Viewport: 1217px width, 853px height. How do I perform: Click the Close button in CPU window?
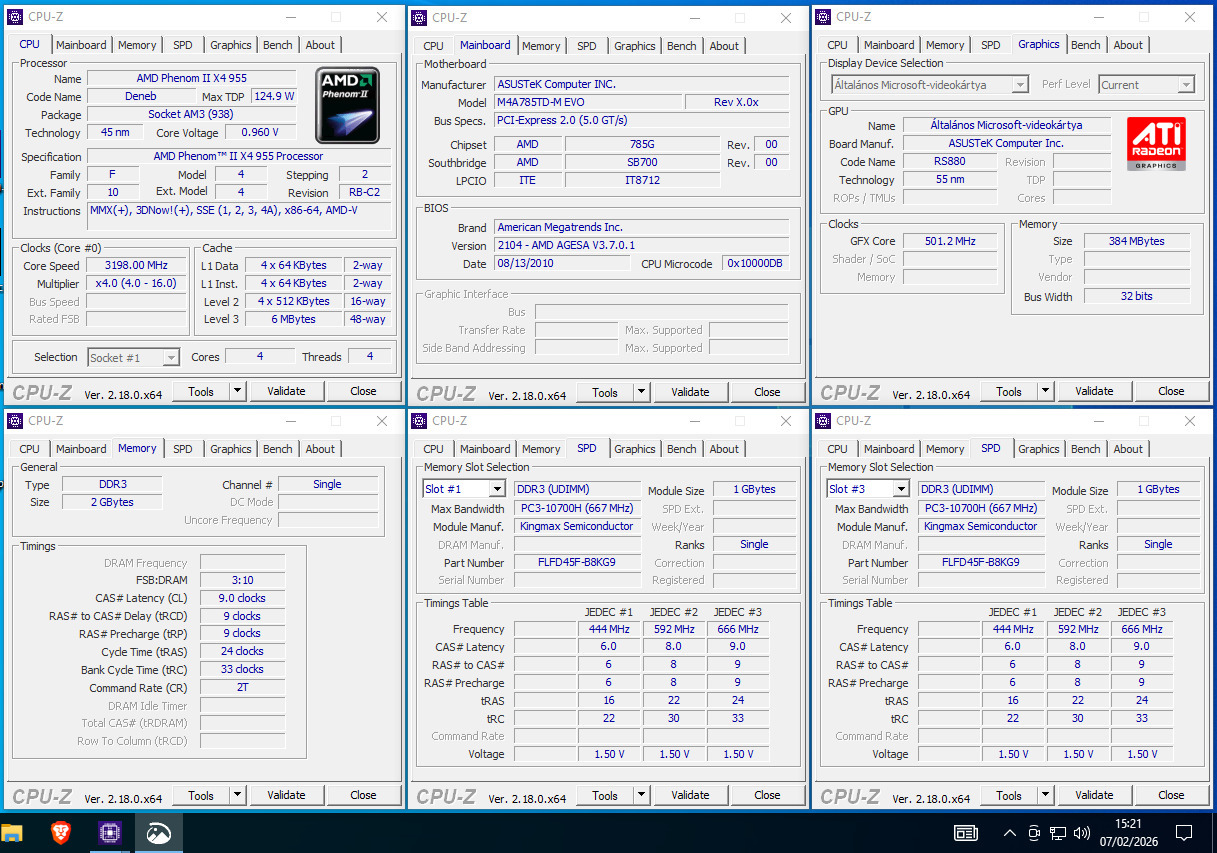point(363,391)
